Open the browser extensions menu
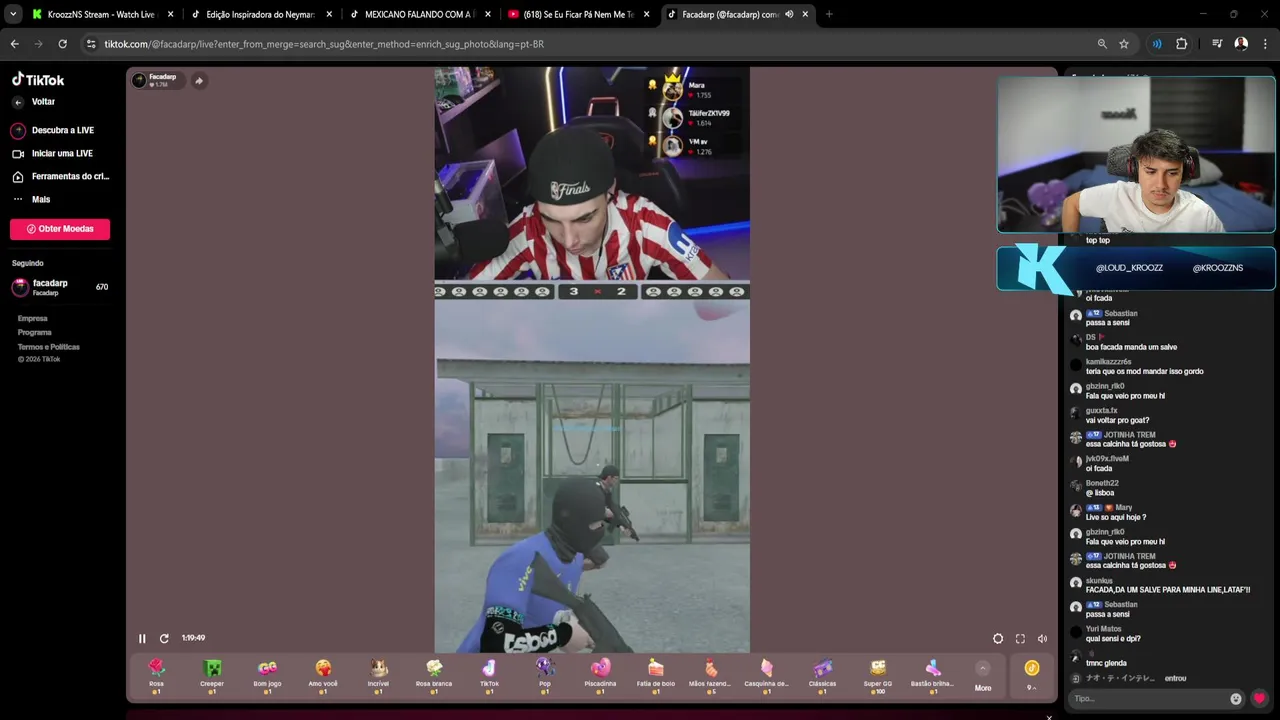Screen dimensions: 1280x720 pos(1182,44)
